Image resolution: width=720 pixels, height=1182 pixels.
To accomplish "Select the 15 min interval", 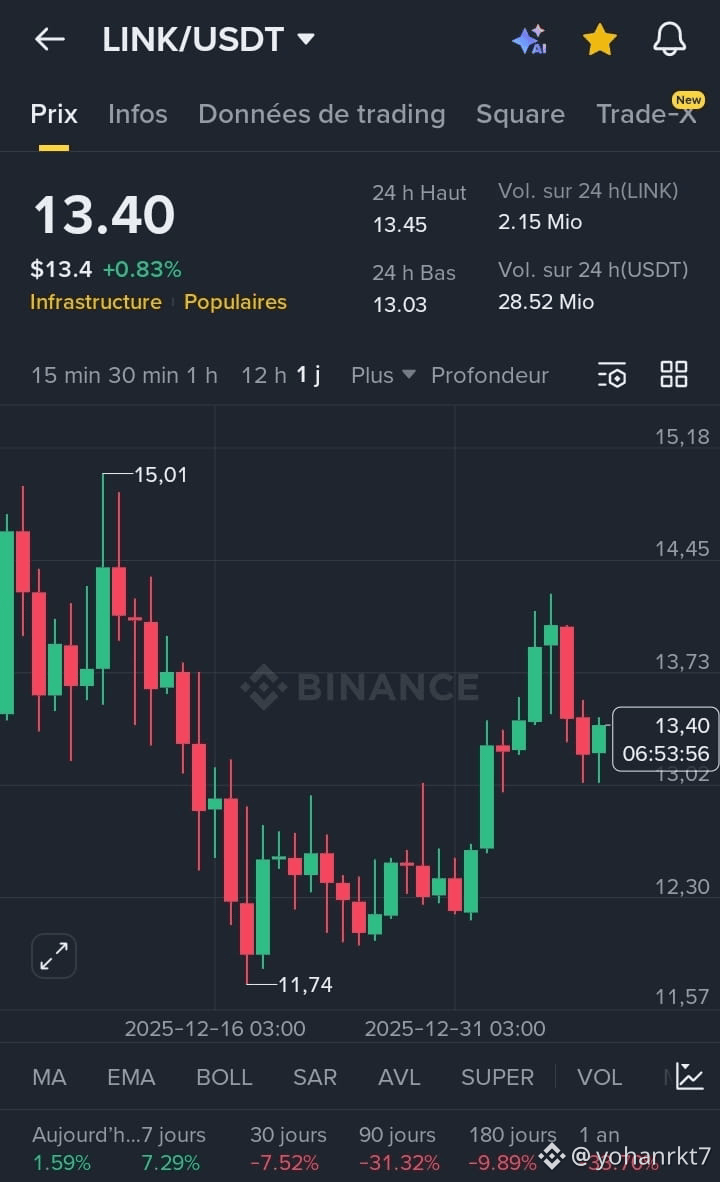I will [x=65, y=375].
